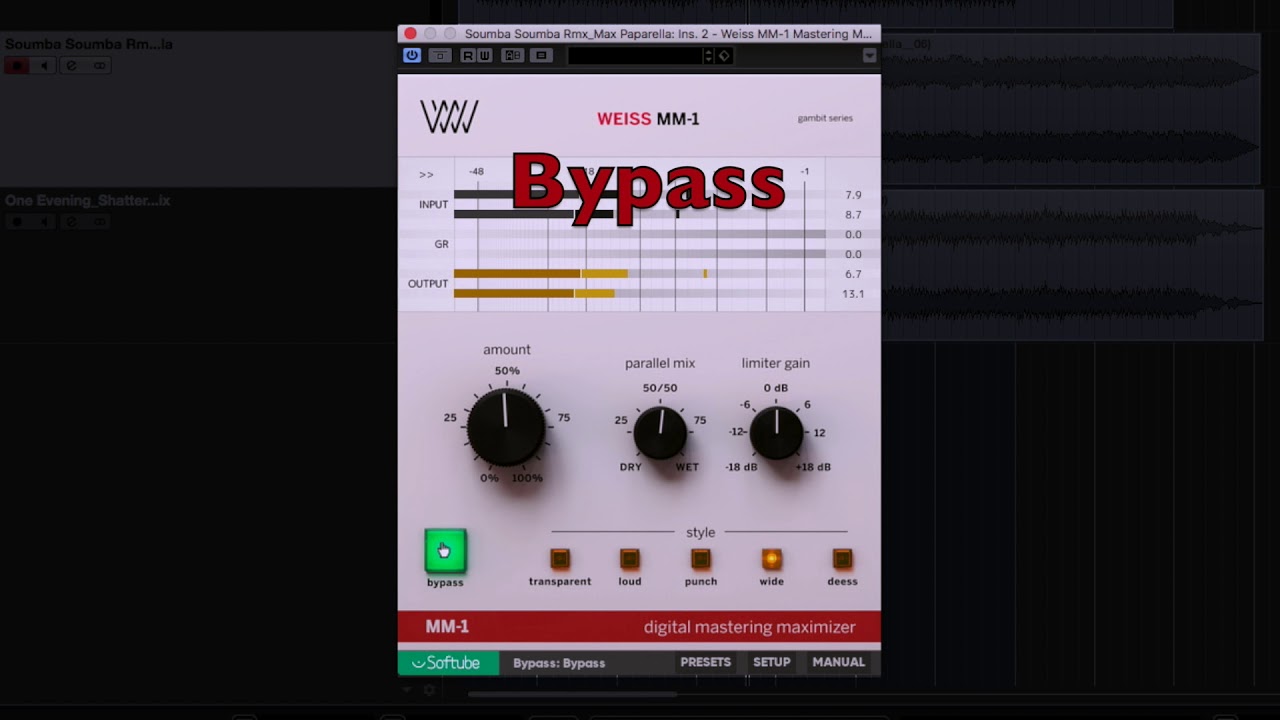Click the Weiss waveform logo

tap(449, 117)
